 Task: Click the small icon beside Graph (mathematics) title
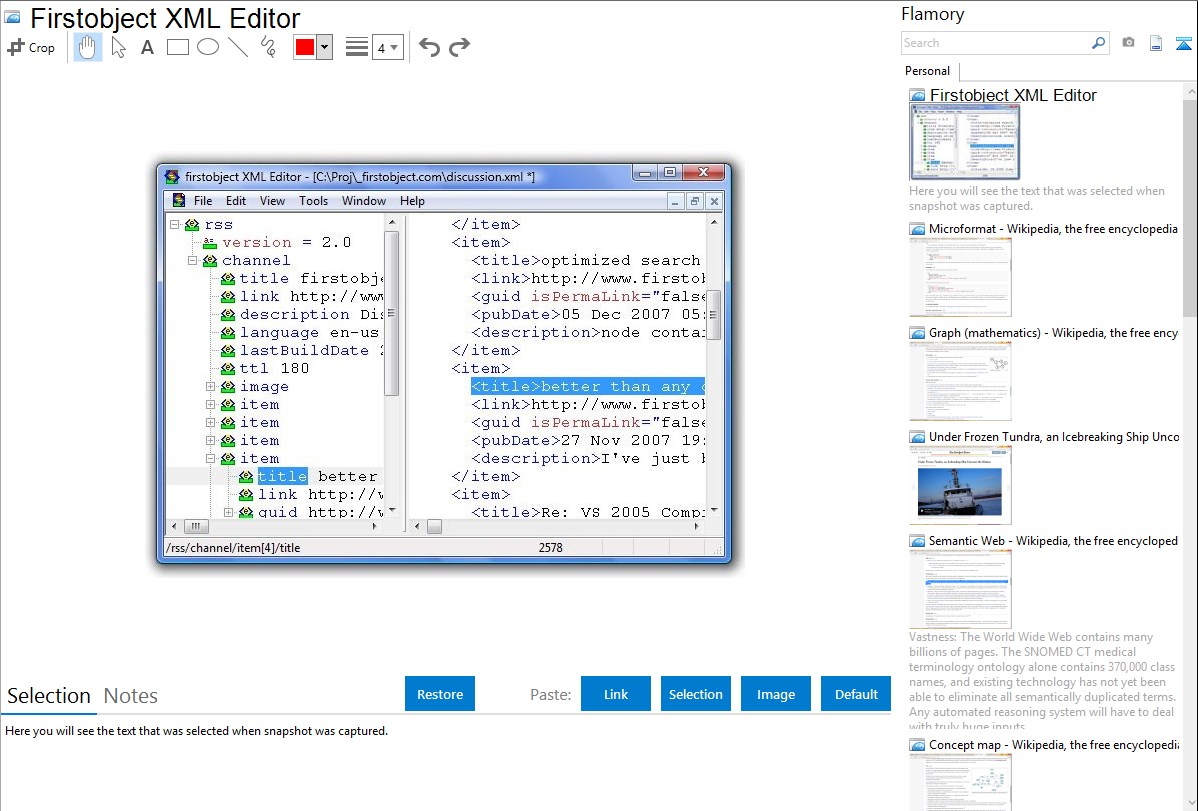pos(917,333)
